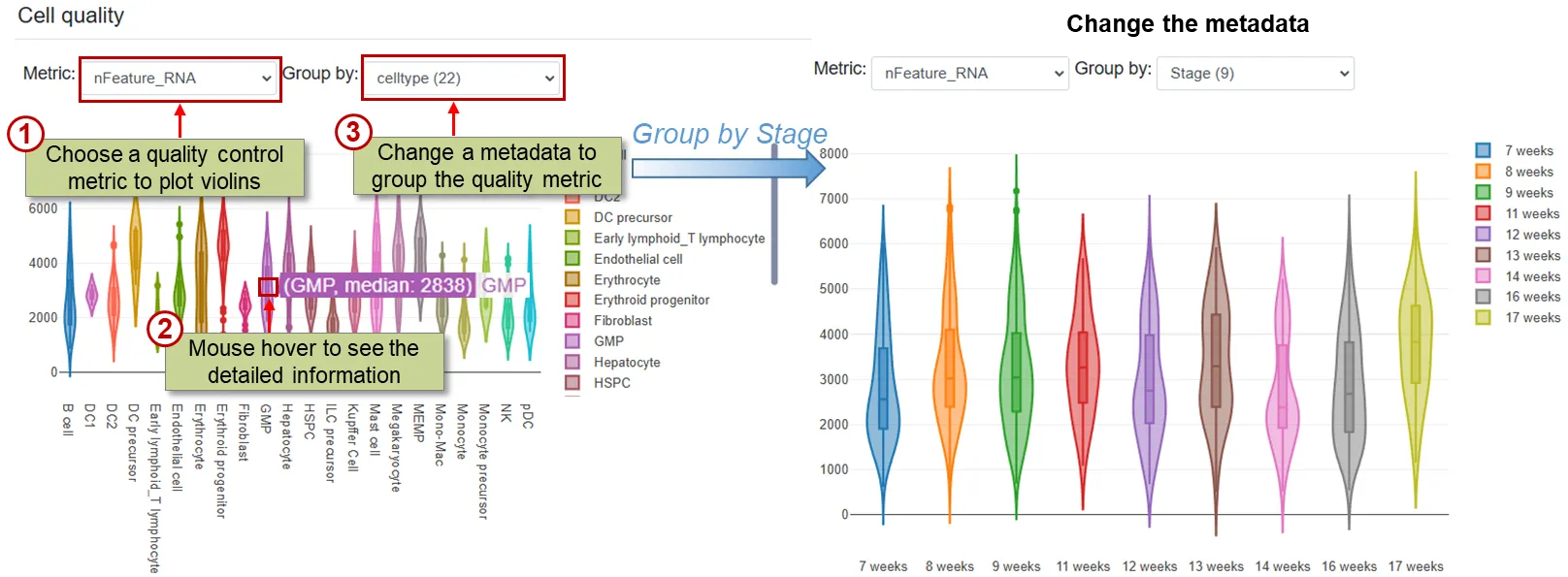Open the Stage (9) group-by dropdown

tap(1256, 74)
